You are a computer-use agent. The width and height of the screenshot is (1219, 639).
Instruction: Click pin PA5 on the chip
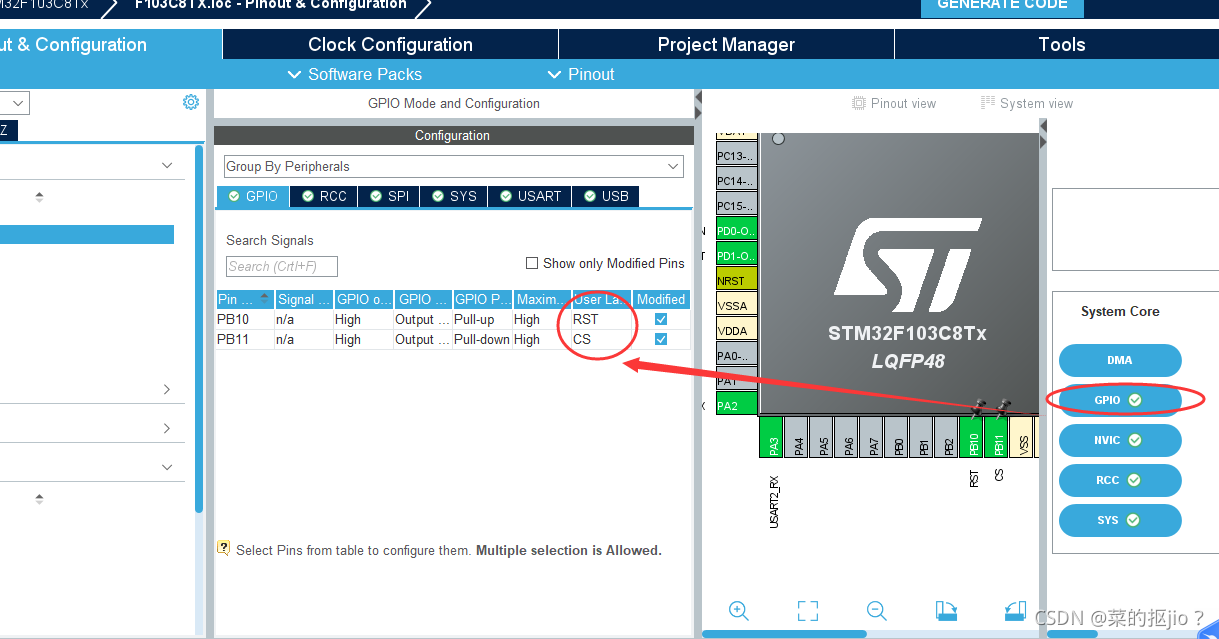pyautogui.click(x=822, y=438)
